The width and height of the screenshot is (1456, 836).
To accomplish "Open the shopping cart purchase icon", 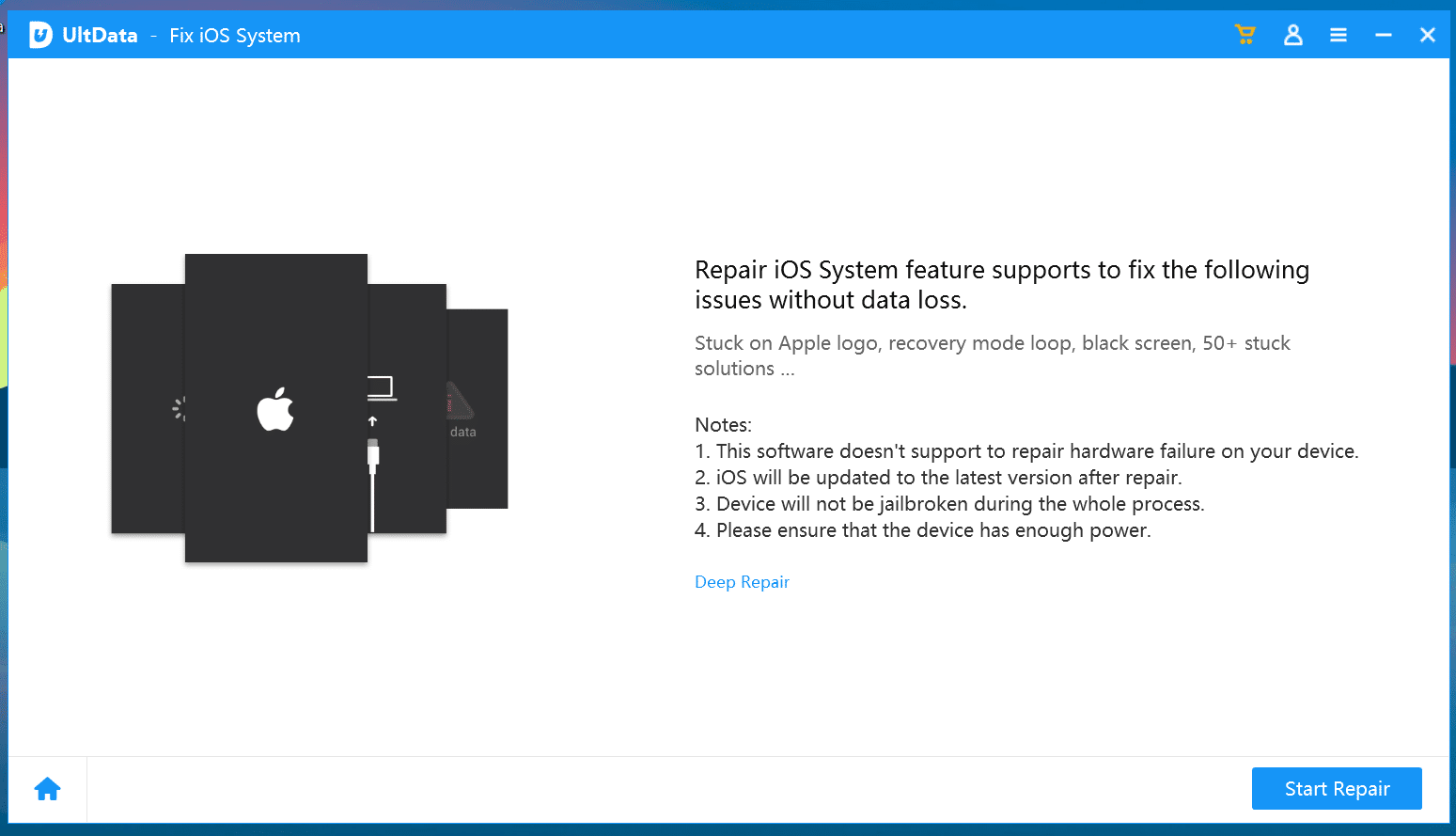I will [x=1245, y=35].
